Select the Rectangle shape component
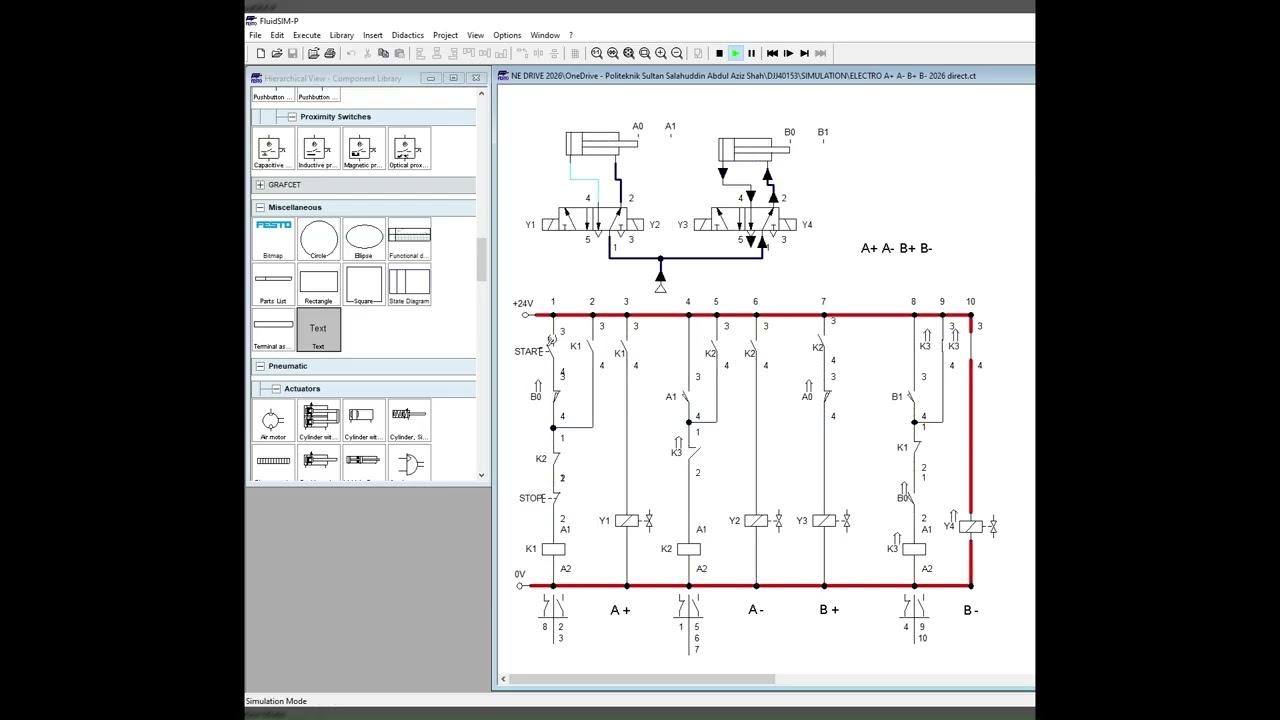Viewport: 1280px width, 720px height. [318, 285]
